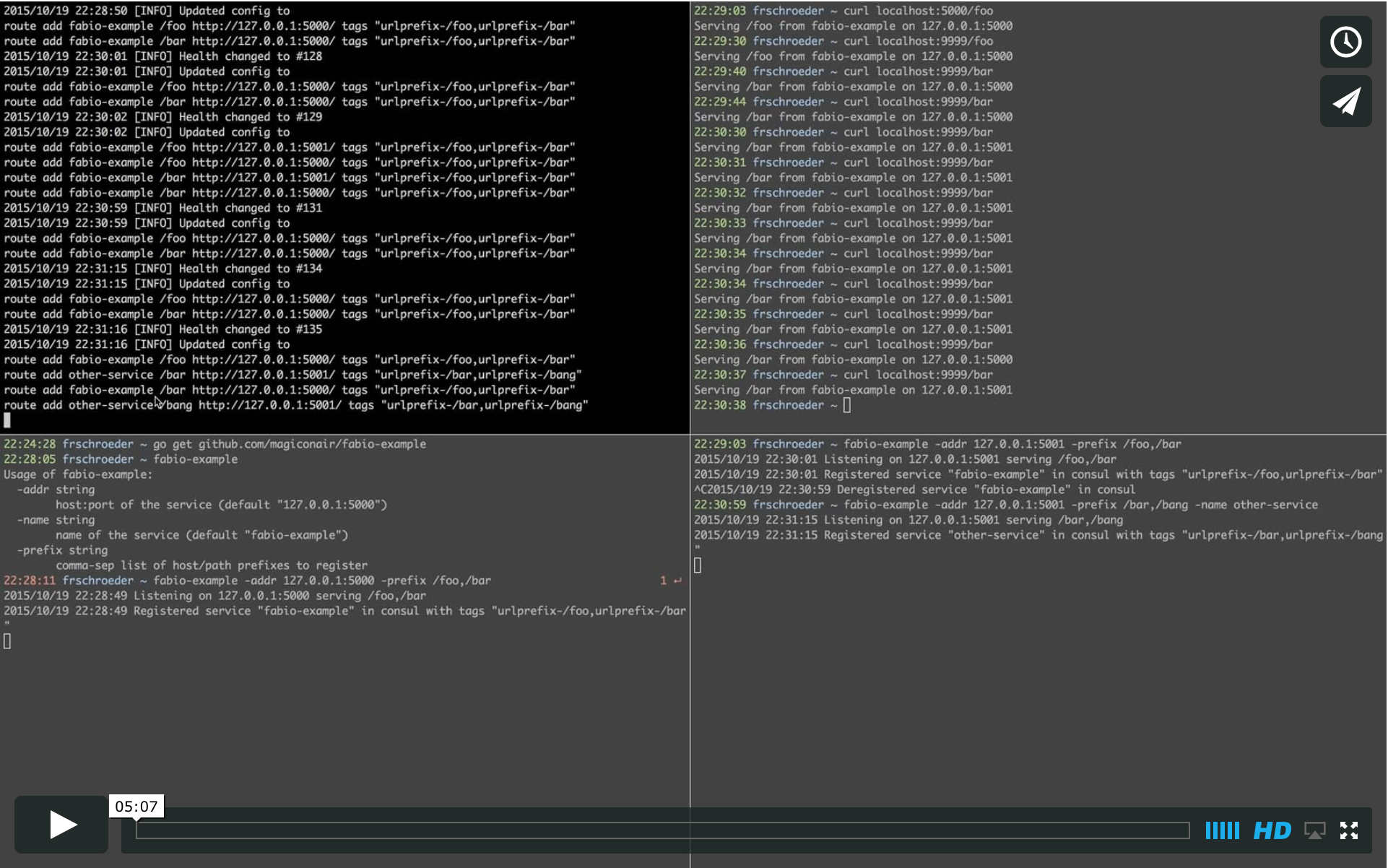Click the AirPlay icon
Image resolution: width=1388 pixels, height=868 pixels.
coord(1315,830)
